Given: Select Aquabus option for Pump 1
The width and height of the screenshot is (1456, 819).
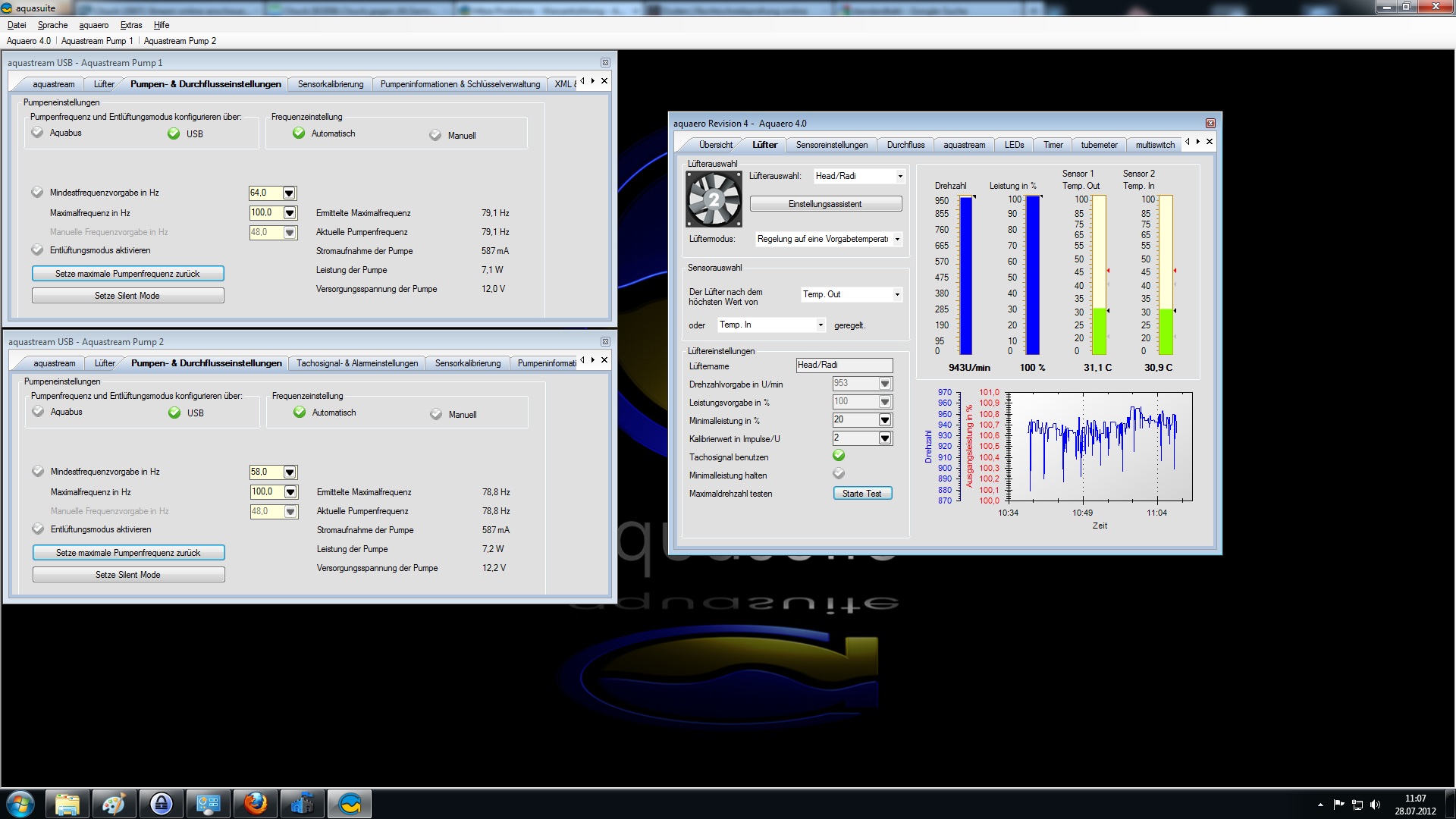Looking at the screenshot, I should pos(38,133).
